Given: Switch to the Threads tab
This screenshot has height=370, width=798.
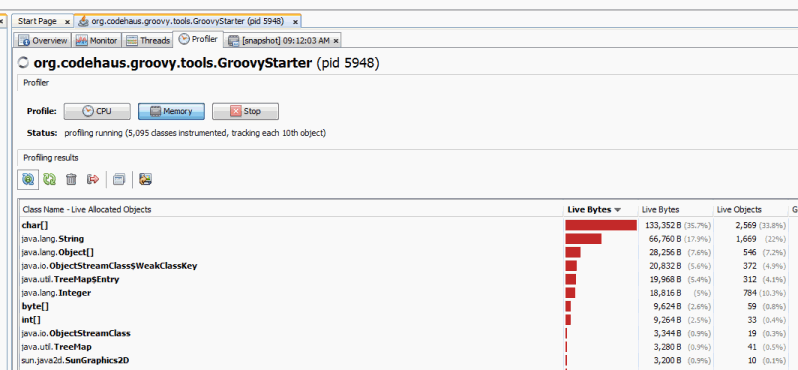Looking at the screenshot, I should point(148,41).
